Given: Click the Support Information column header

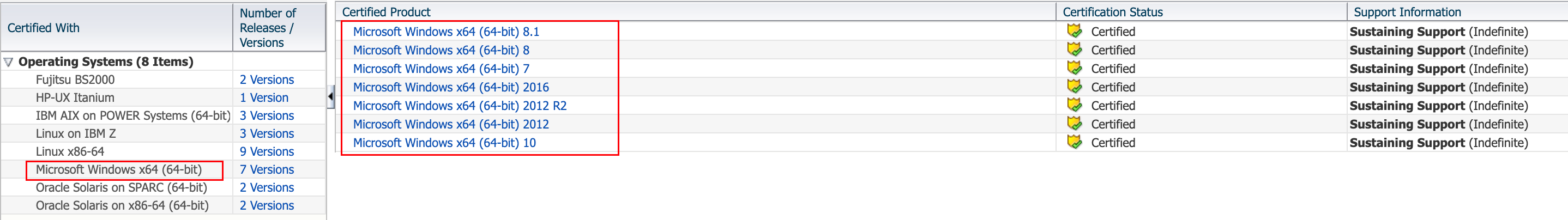Looking at the screenshot, I should point(1456,11).
